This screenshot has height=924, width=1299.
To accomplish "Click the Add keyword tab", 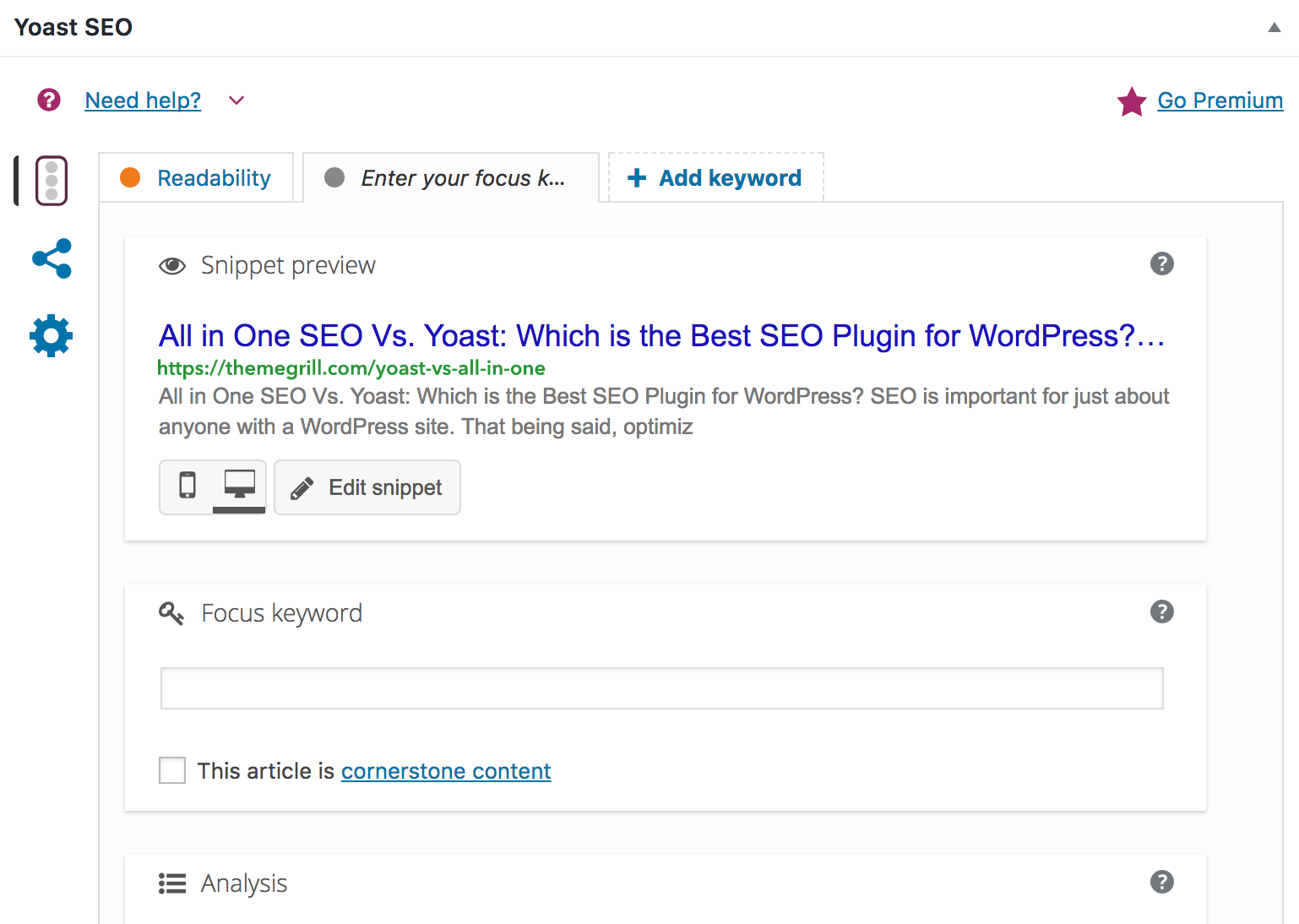I will coord(715,178).
